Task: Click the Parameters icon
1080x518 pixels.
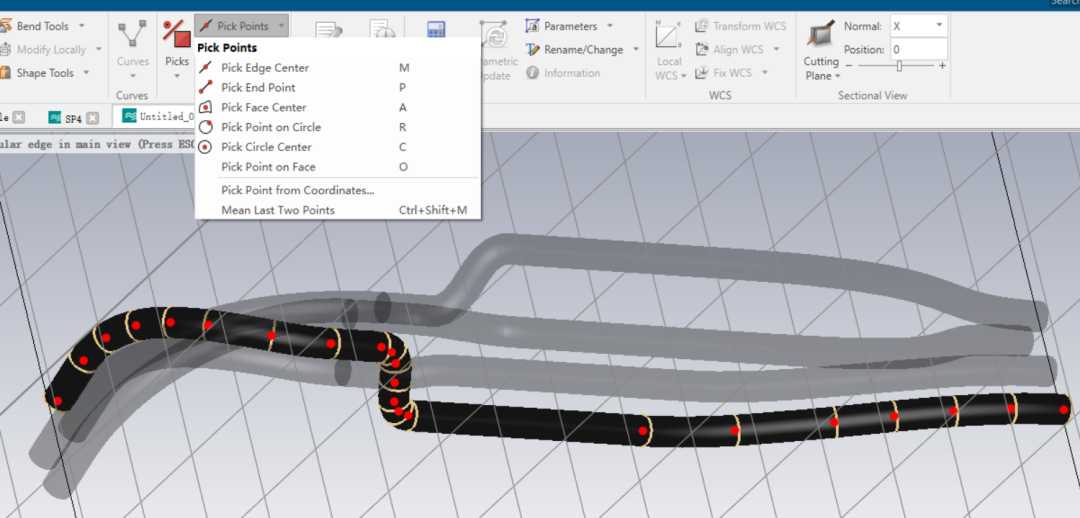Action: pos(532,26)
